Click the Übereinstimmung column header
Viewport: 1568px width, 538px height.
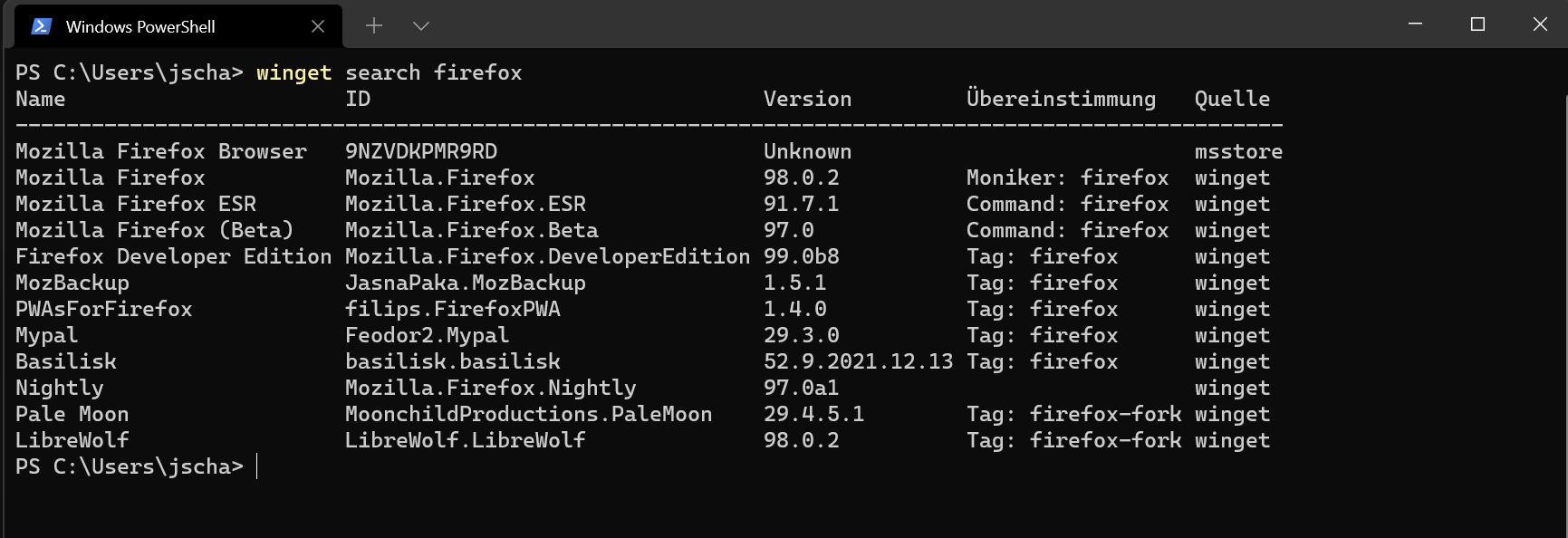pyautogui.click(x=1061, y=99)
